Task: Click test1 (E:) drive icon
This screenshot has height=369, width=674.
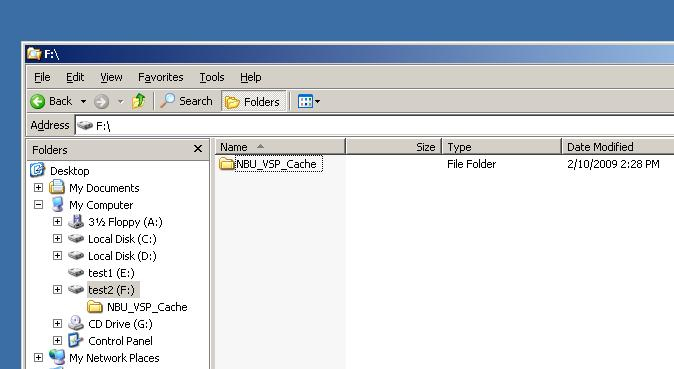Action: pyautogui.click(x=76, y=272)
